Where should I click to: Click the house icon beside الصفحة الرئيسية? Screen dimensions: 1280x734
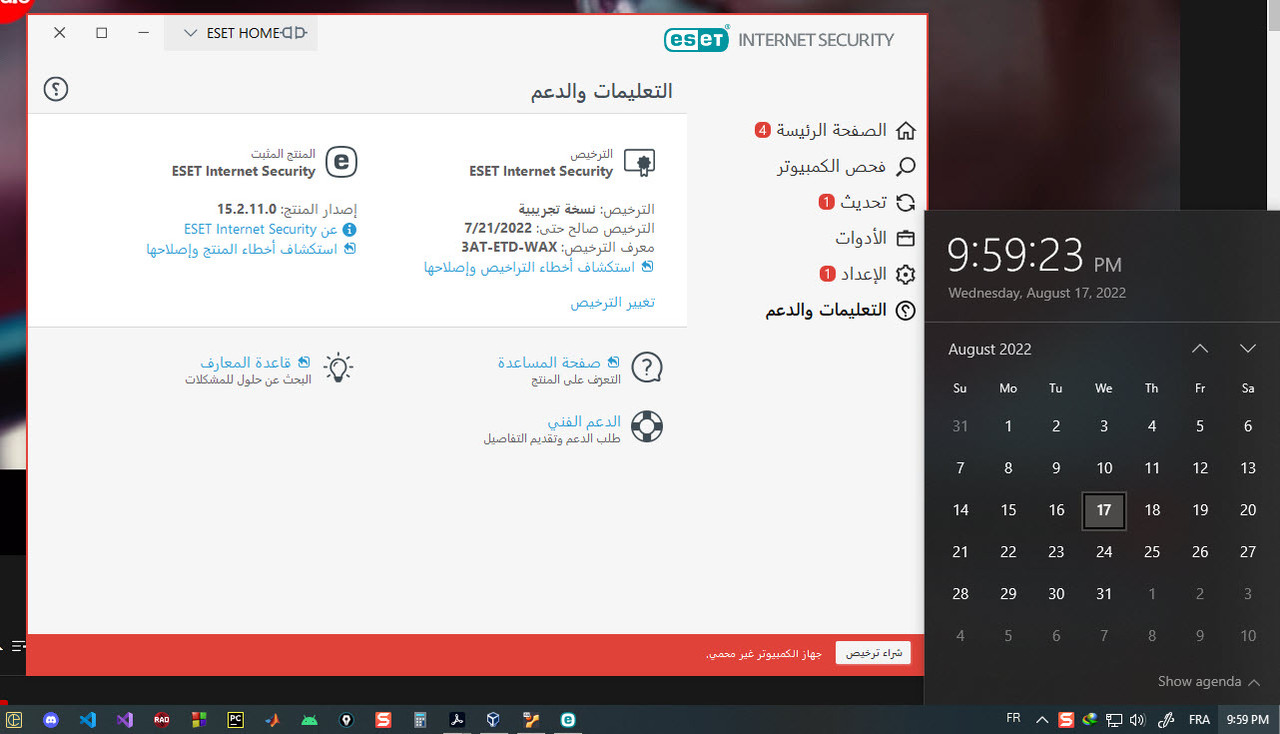[x=906, y=130]
